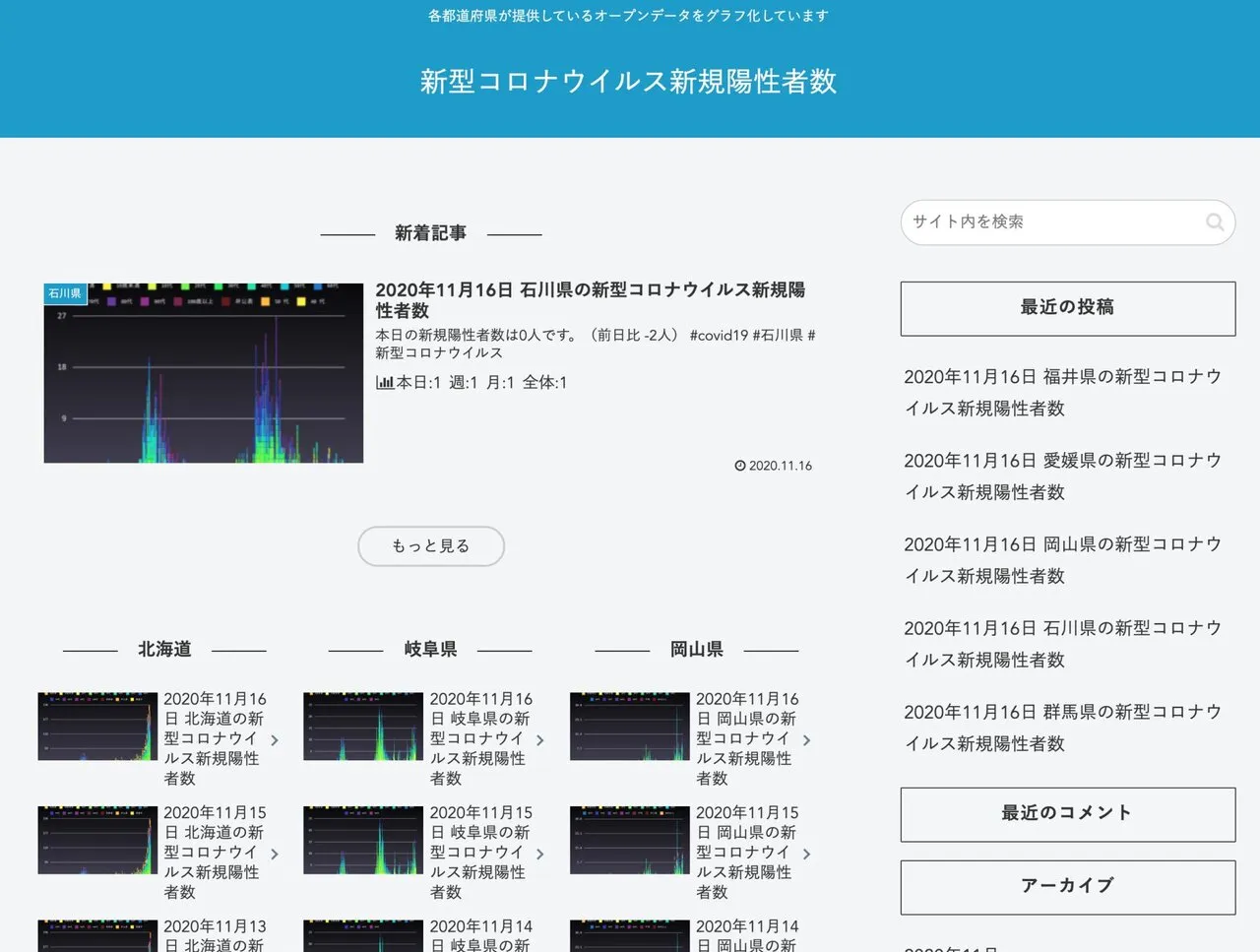
Task: Open the 福井県 recent post link
Action: [1062, 392]
